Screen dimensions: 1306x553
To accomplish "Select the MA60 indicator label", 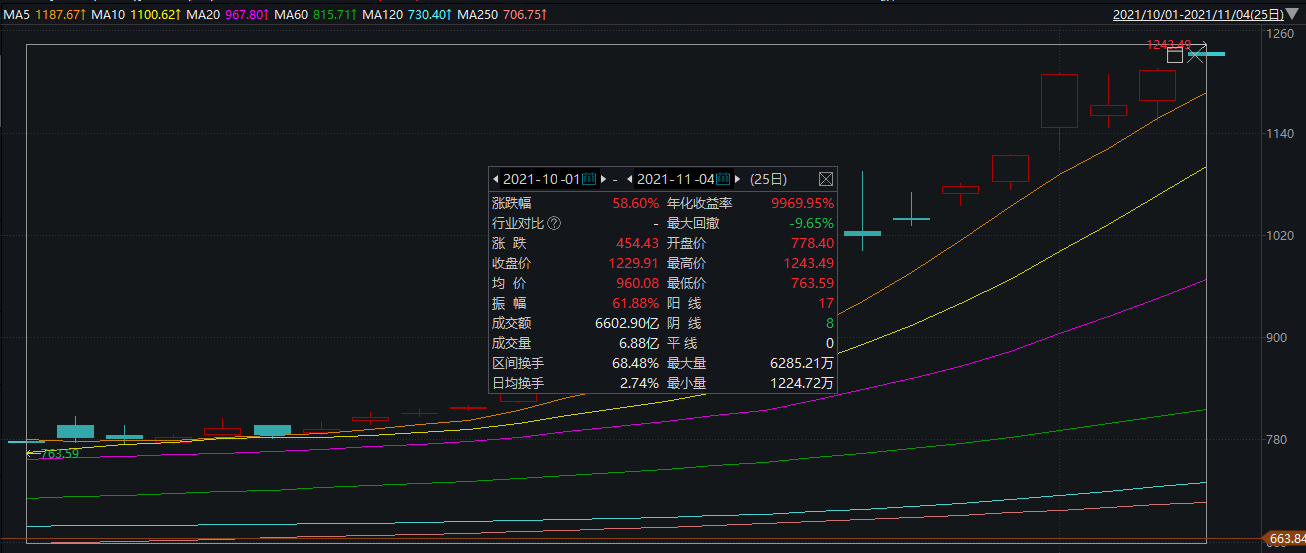I will pyautogui.click(x=291, y=16).
